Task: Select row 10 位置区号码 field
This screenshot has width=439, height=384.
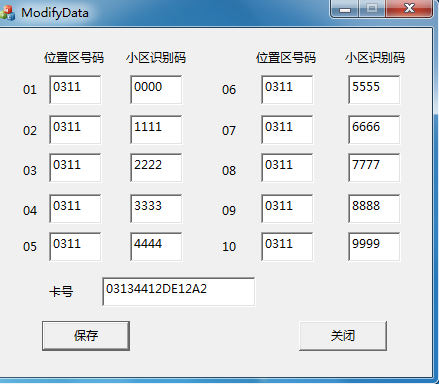Action: coord(287,247)
